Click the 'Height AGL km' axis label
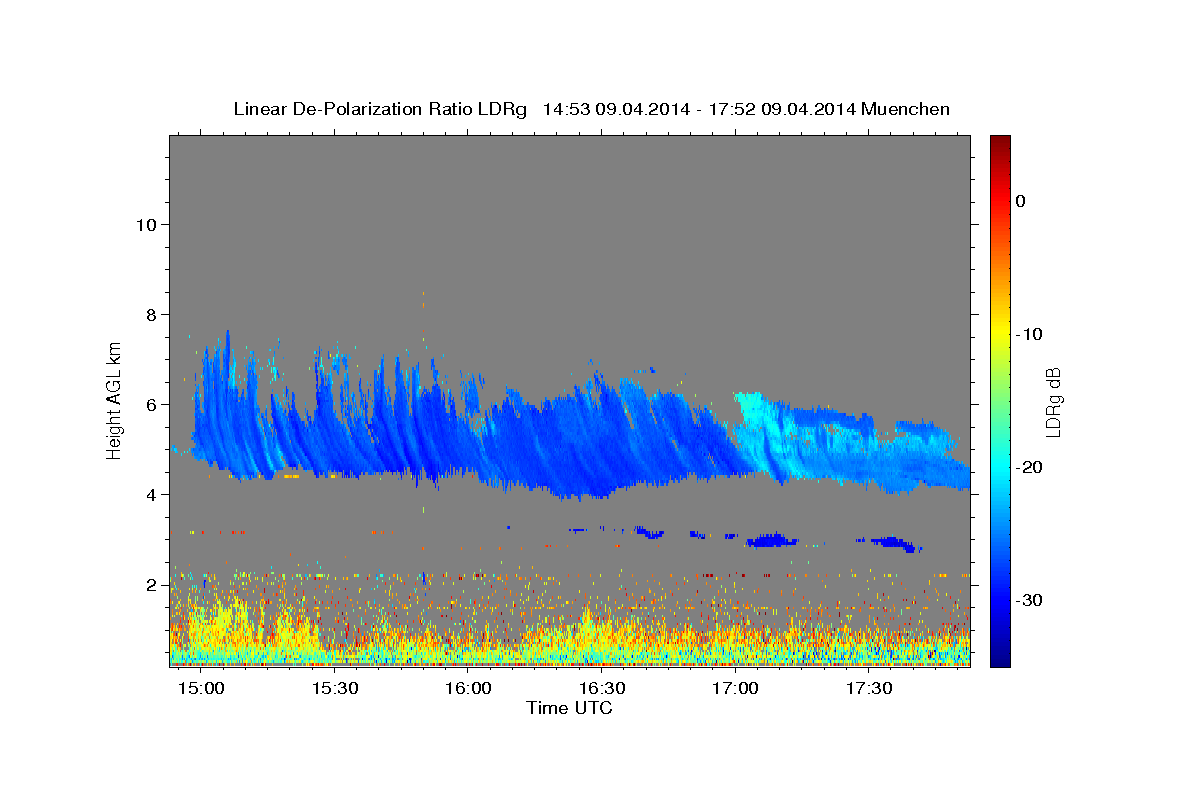Viewport: 1200px width, 800px height. [114, 400]
